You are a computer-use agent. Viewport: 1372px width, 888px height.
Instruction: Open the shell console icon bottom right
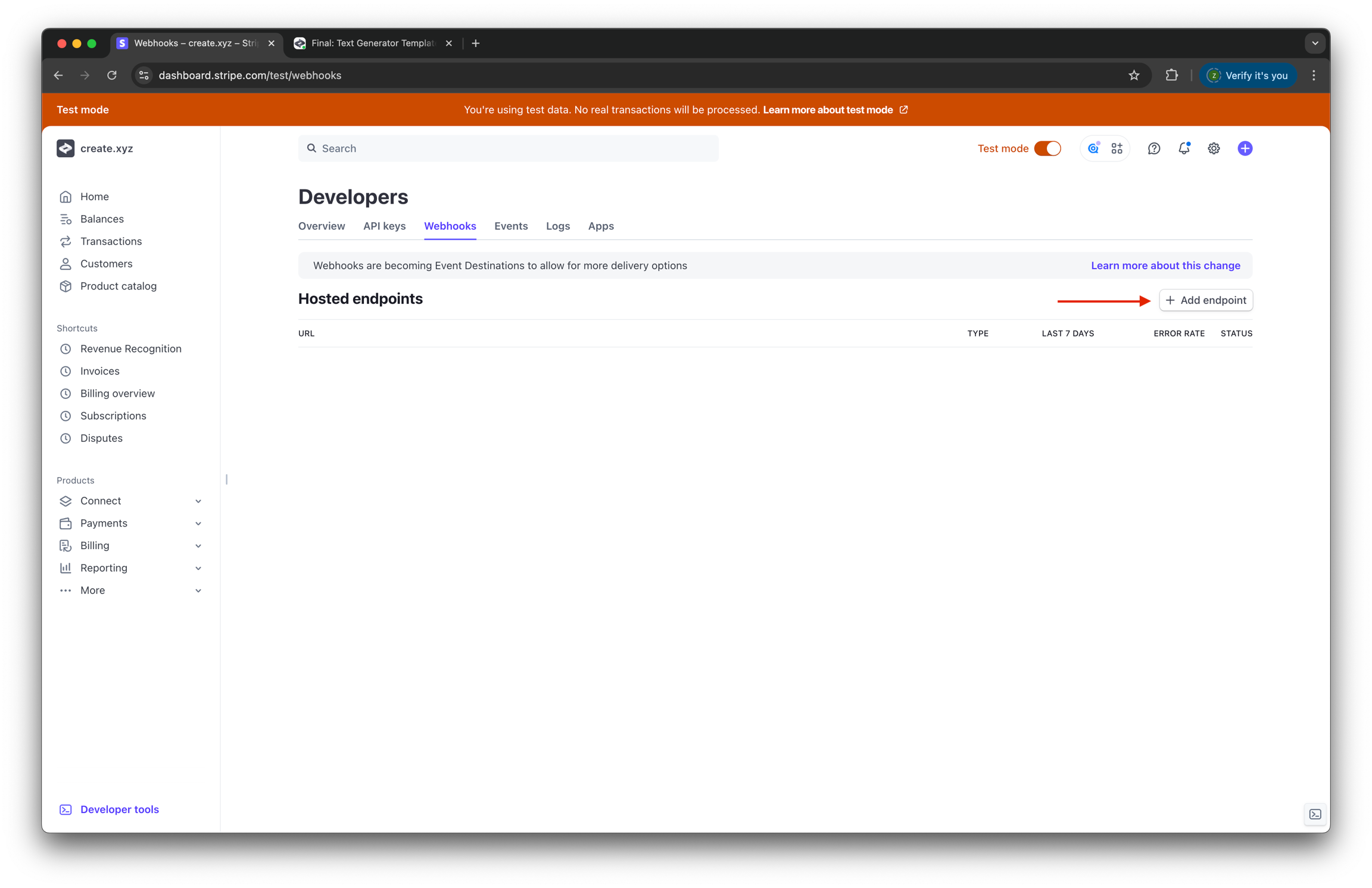pyautogui.click(x=1315, y=814)
